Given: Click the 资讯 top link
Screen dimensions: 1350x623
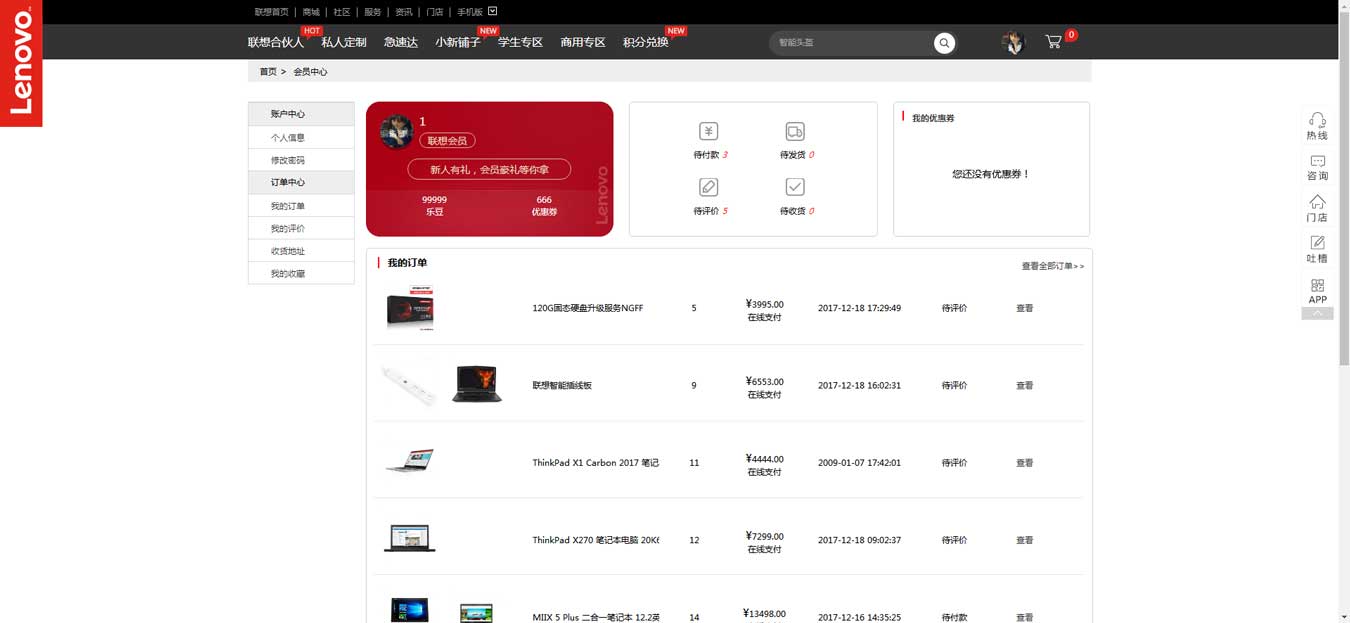Looking at the screenshot, I should click(404, 12).
